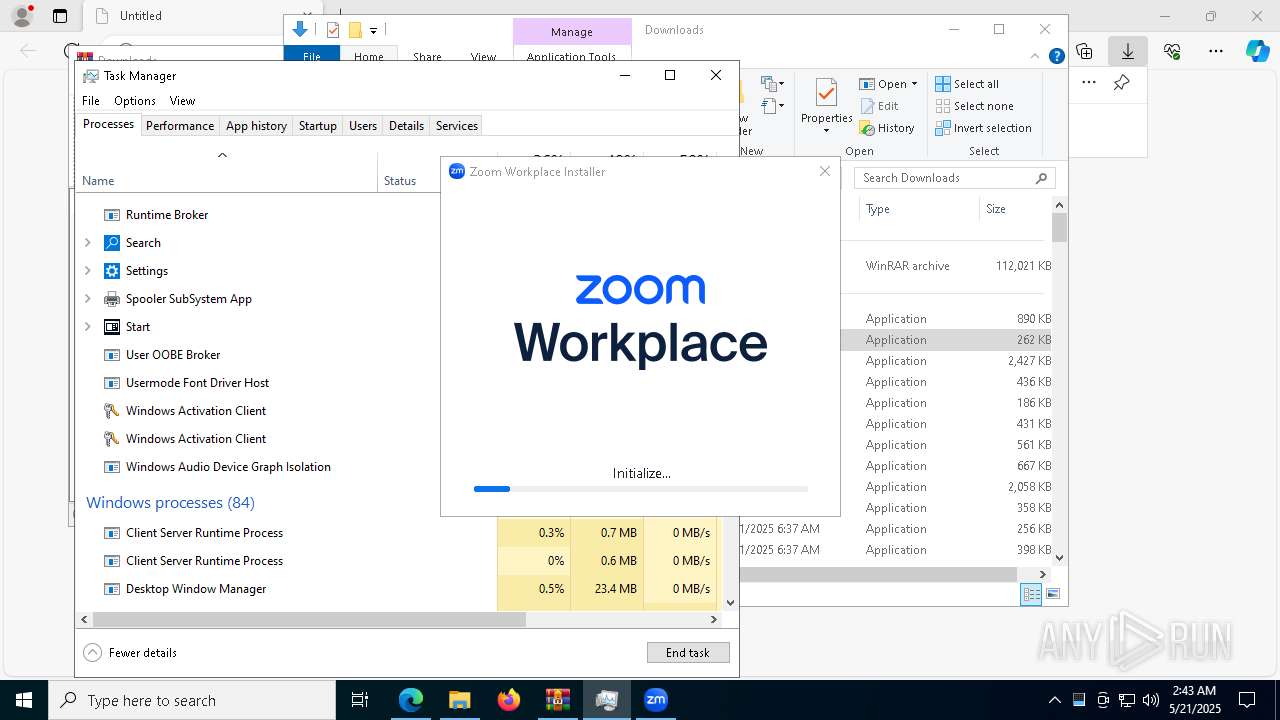
Task: Pin the Edge downloads panel
Action: [x=1122, y=83]
